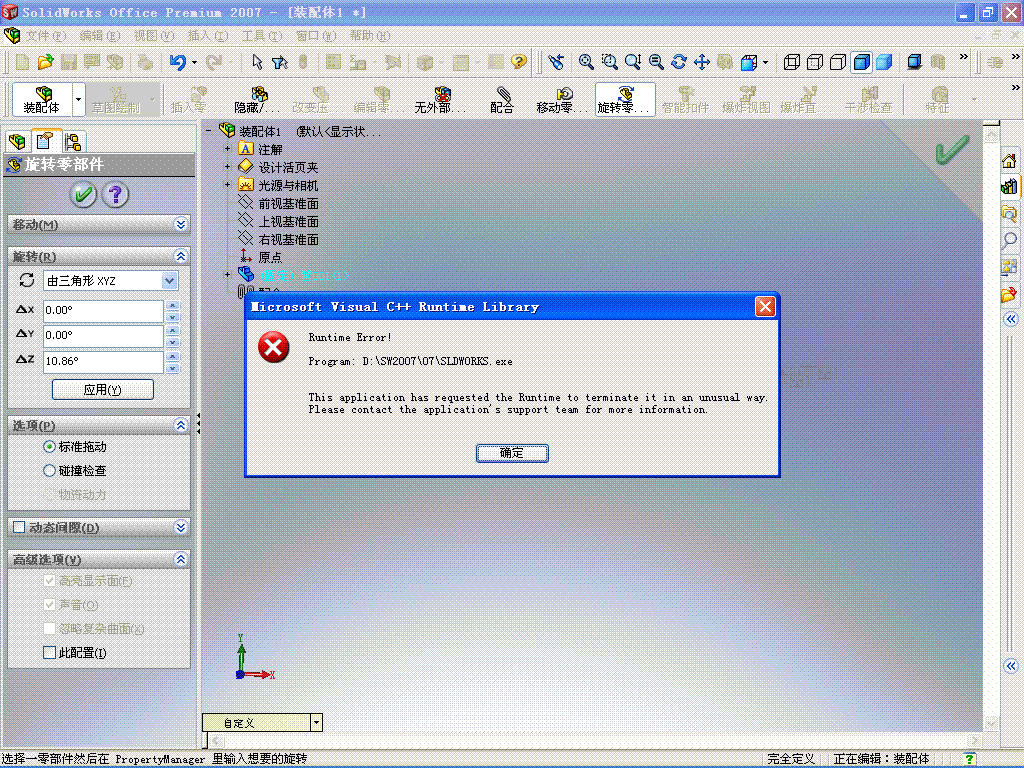The image size is (1024, 768).
Task: Open the 视图(V) menu
Action: (x=154, y=36)
